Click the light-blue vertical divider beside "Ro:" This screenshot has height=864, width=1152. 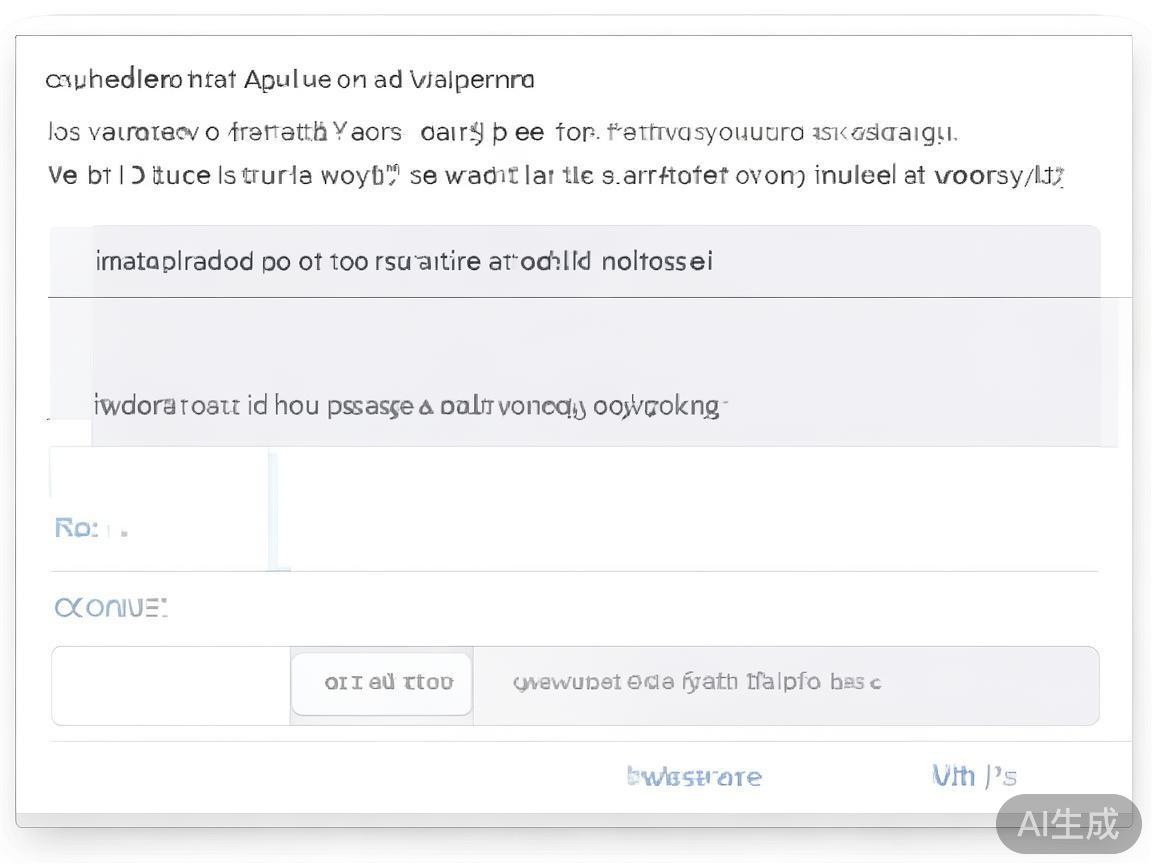coord(273,510)
